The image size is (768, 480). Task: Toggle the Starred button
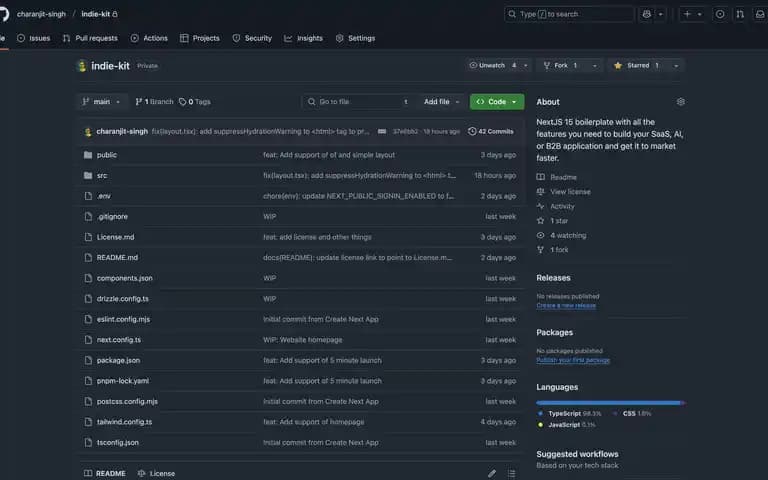pyautogui.click(x=637, y=65)
